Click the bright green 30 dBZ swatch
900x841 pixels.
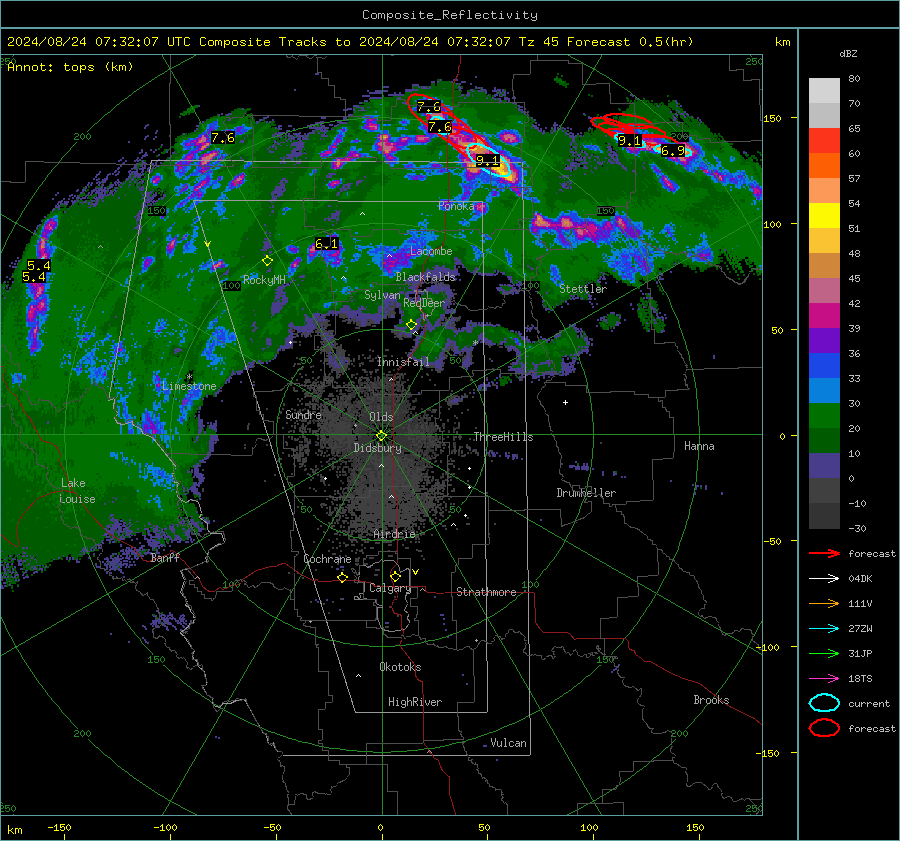pos(824,416)
